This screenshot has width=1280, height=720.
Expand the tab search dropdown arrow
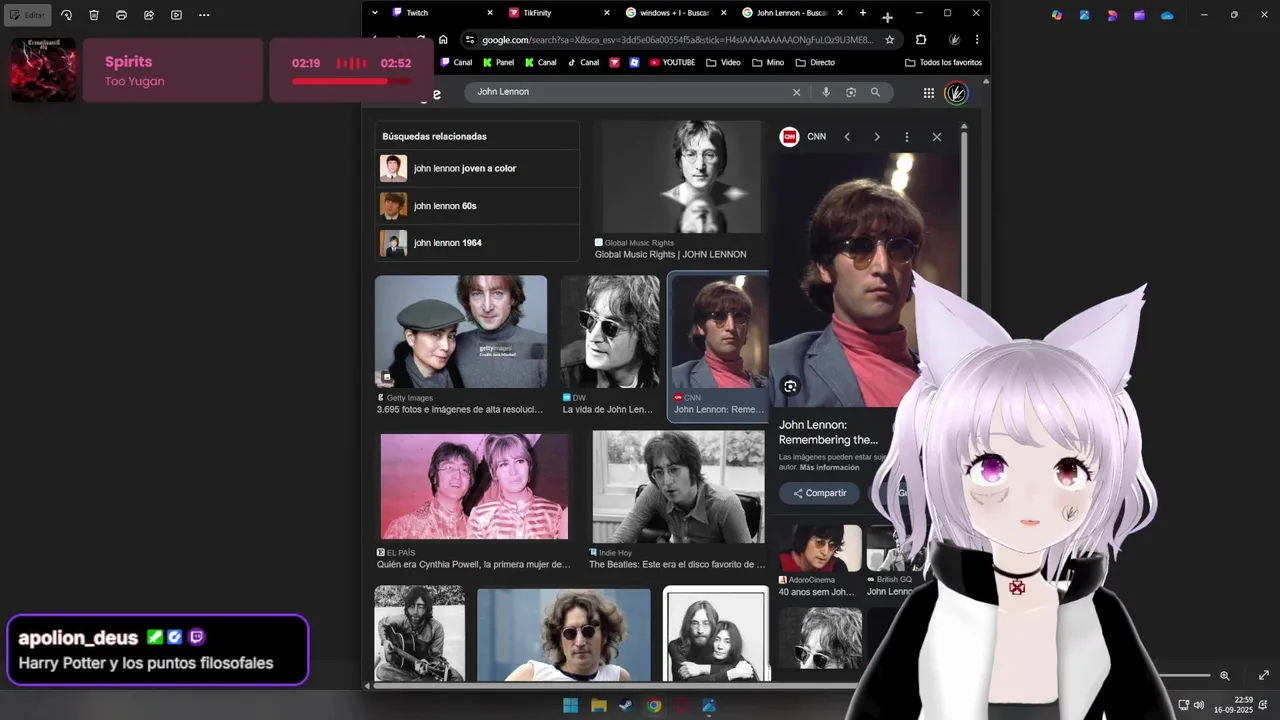374,13
